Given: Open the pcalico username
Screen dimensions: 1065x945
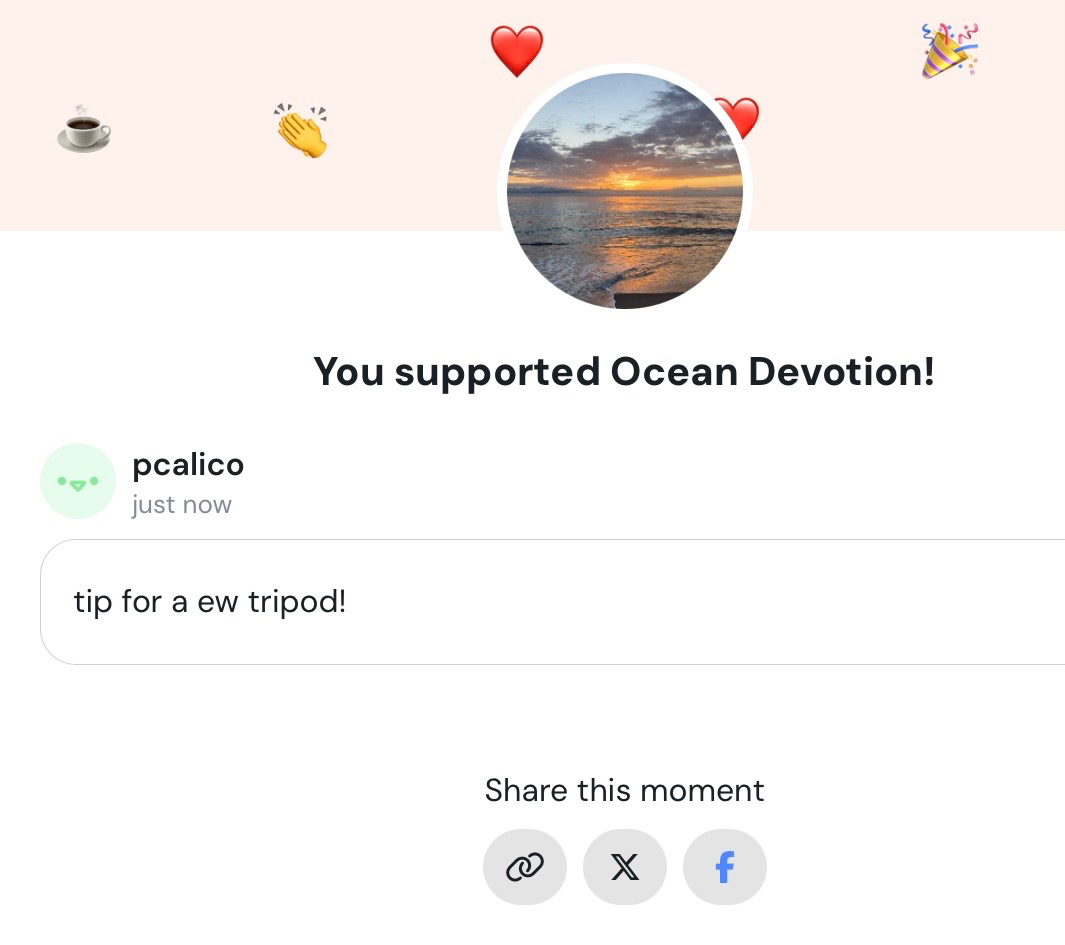Looking at the screenshot, I should click(188, 465).
